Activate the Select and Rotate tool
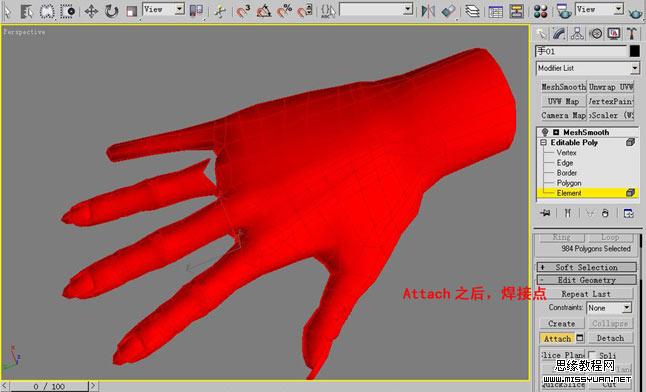The height and width of the screenshot is (392, 646). click(111, 11)
